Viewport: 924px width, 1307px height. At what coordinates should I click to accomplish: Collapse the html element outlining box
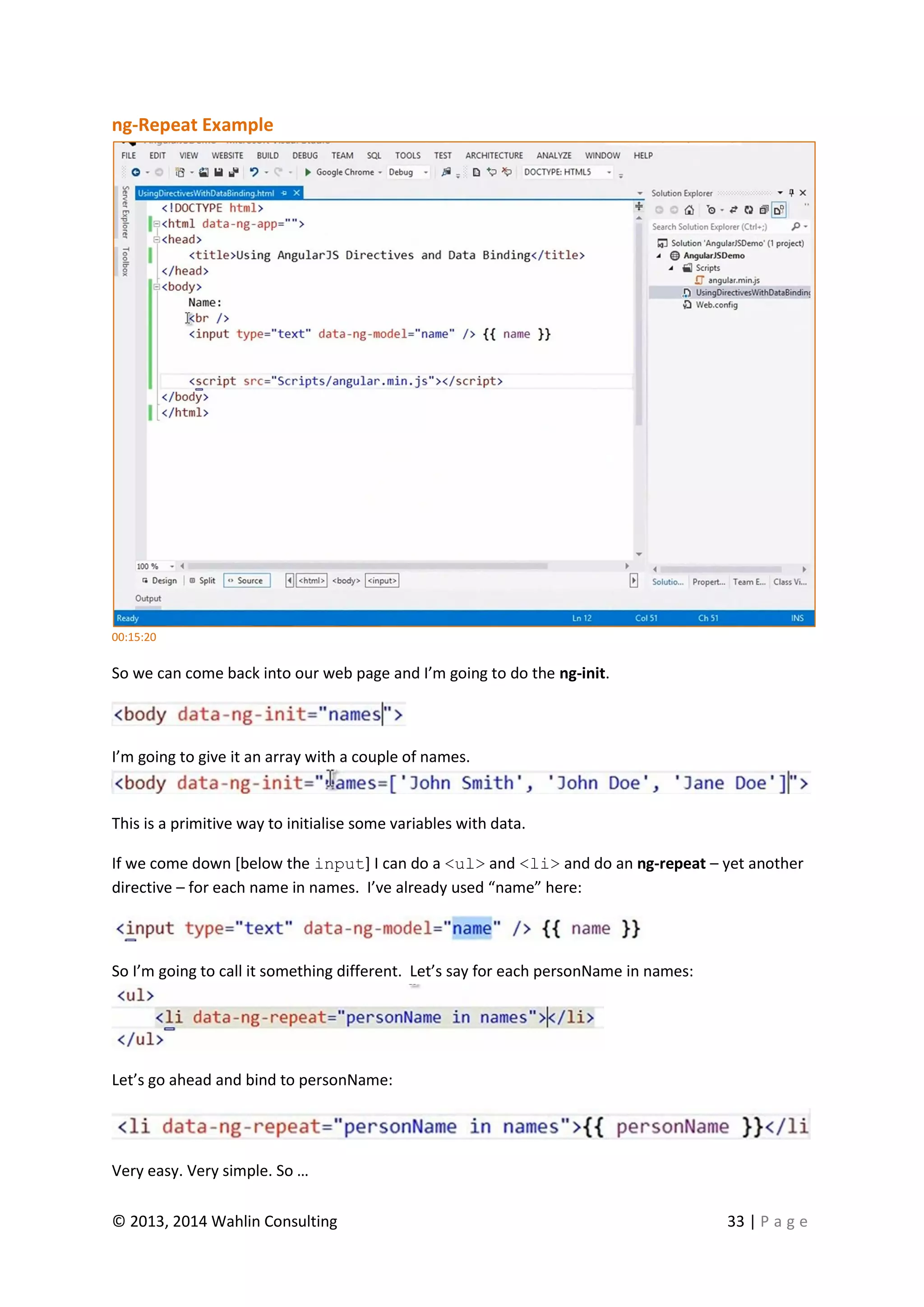click(157, 224)
